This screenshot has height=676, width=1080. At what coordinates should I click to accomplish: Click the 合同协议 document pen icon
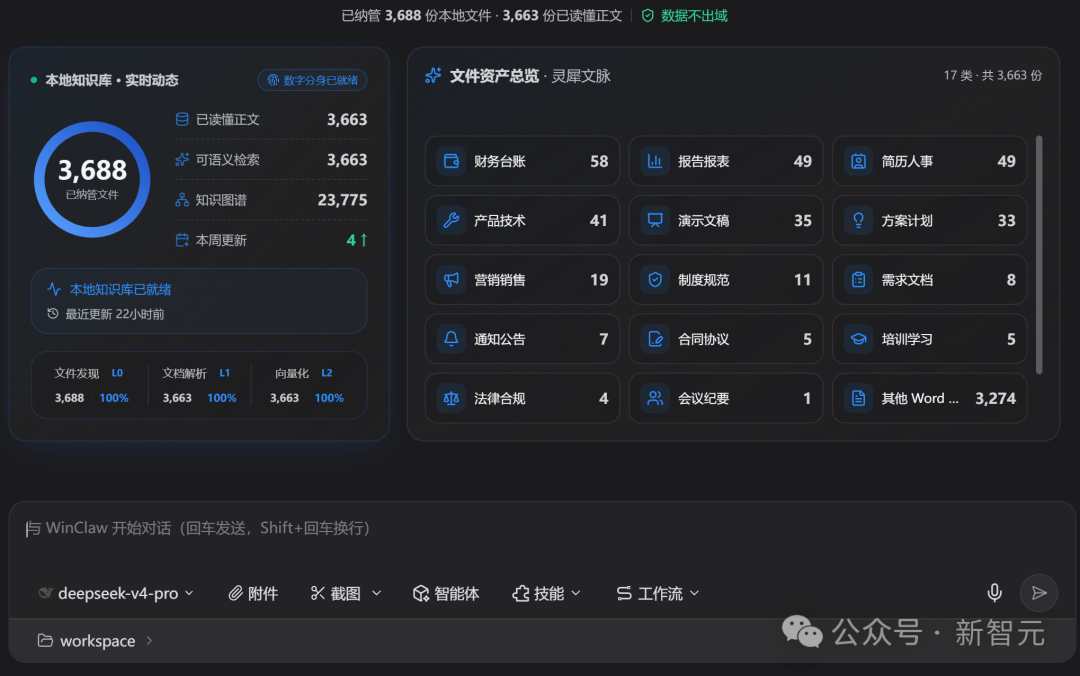(x=655, y=339)
